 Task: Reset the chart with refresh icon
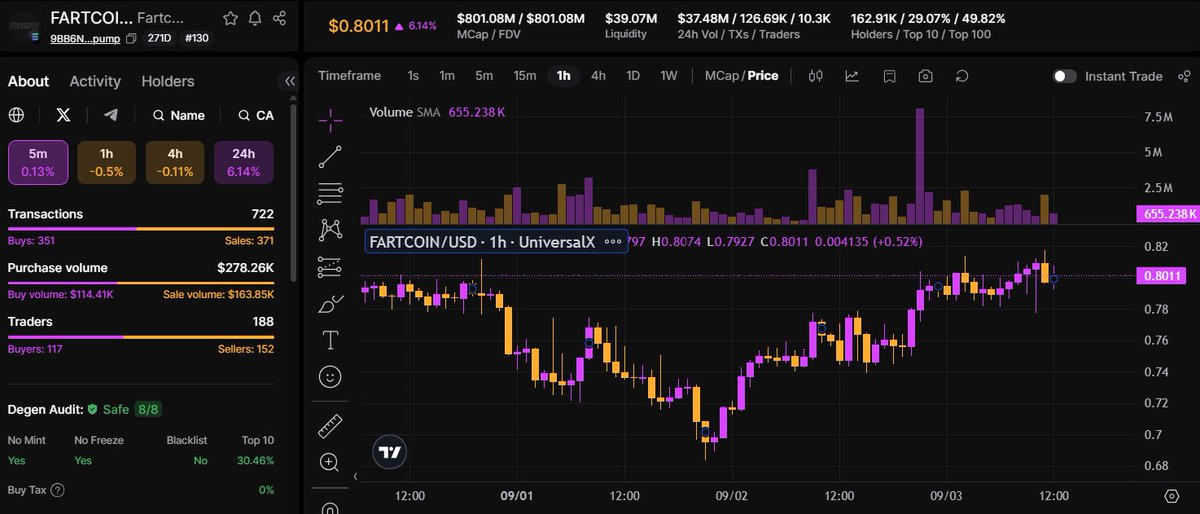[962, 76]
